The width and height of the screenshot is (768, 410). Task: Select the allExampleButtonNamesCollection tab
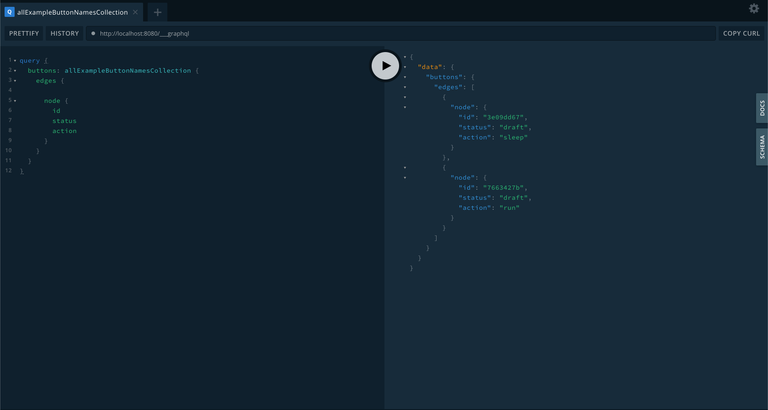pyautogui.click(x=72, y=12)
